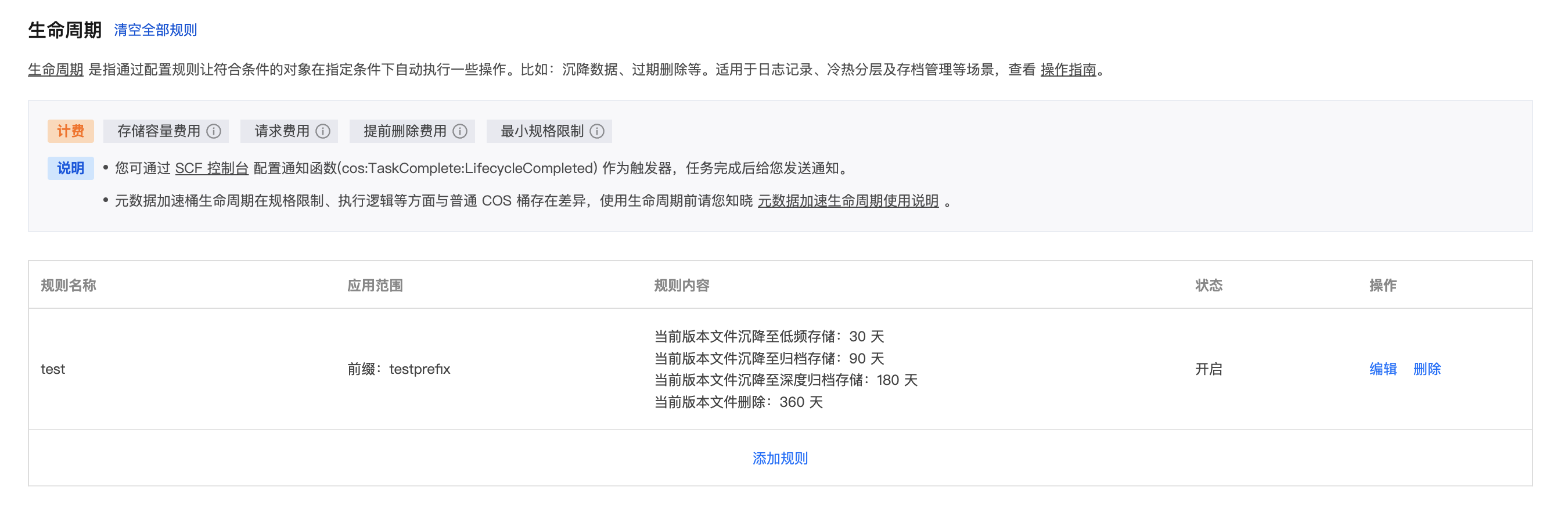Click info icon beside 最小规格限制
This screenshot has width=1568, height=512.
click(x=597, y=131)
